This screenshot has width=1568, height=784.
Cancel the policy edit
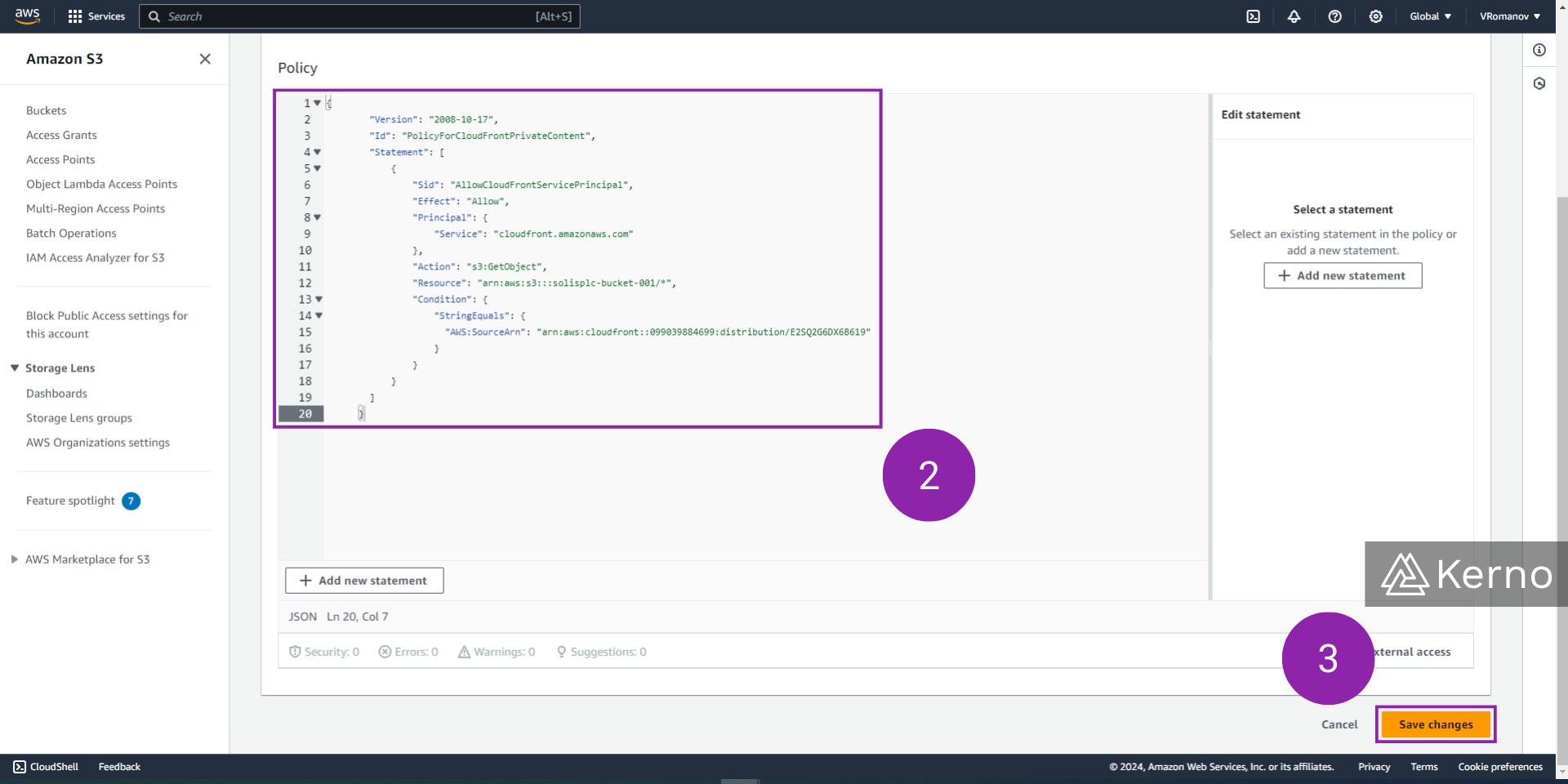coord(1339,724)
